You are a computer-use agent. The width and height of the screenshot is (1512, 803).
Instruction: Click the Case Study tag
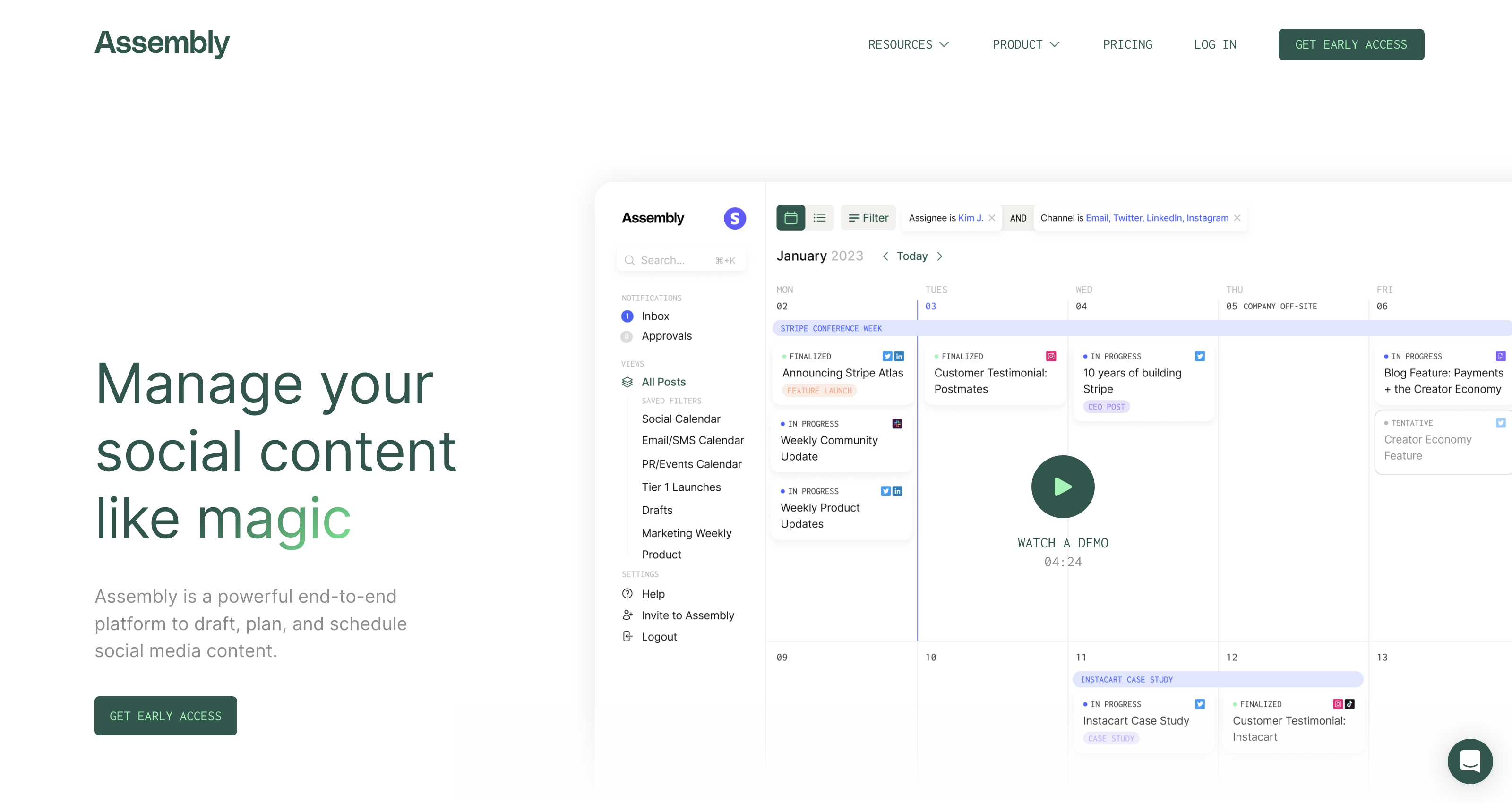coord(1111,739)
